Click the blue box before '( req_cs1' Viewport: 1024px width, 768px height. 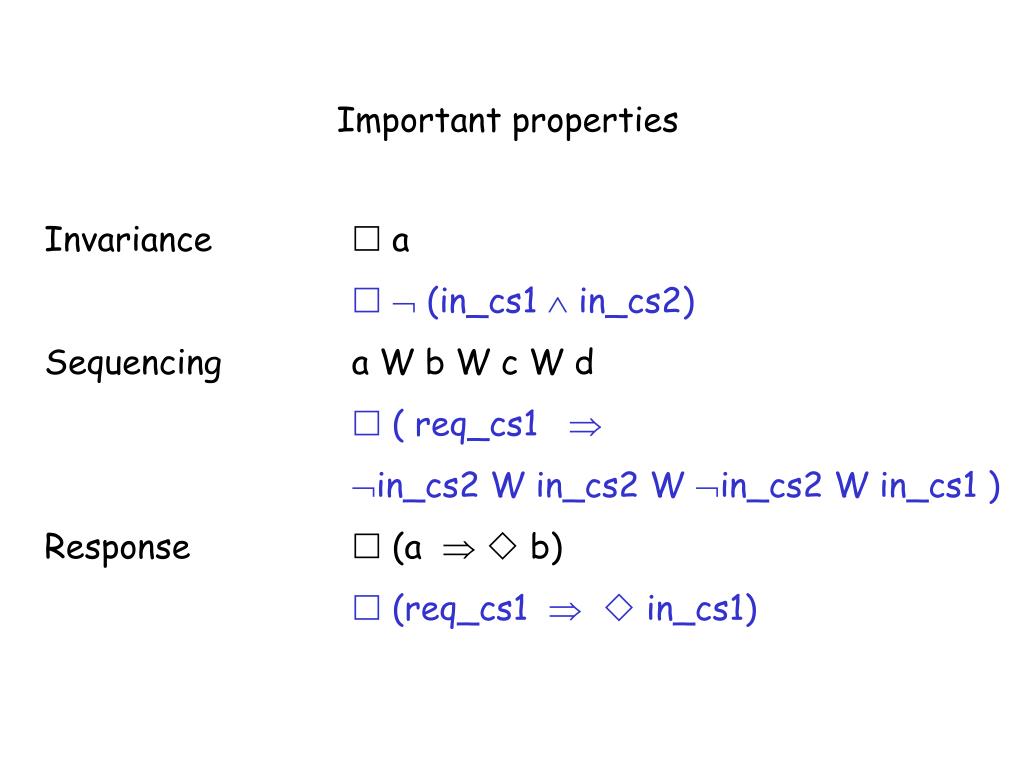click(x=366, y=423)
